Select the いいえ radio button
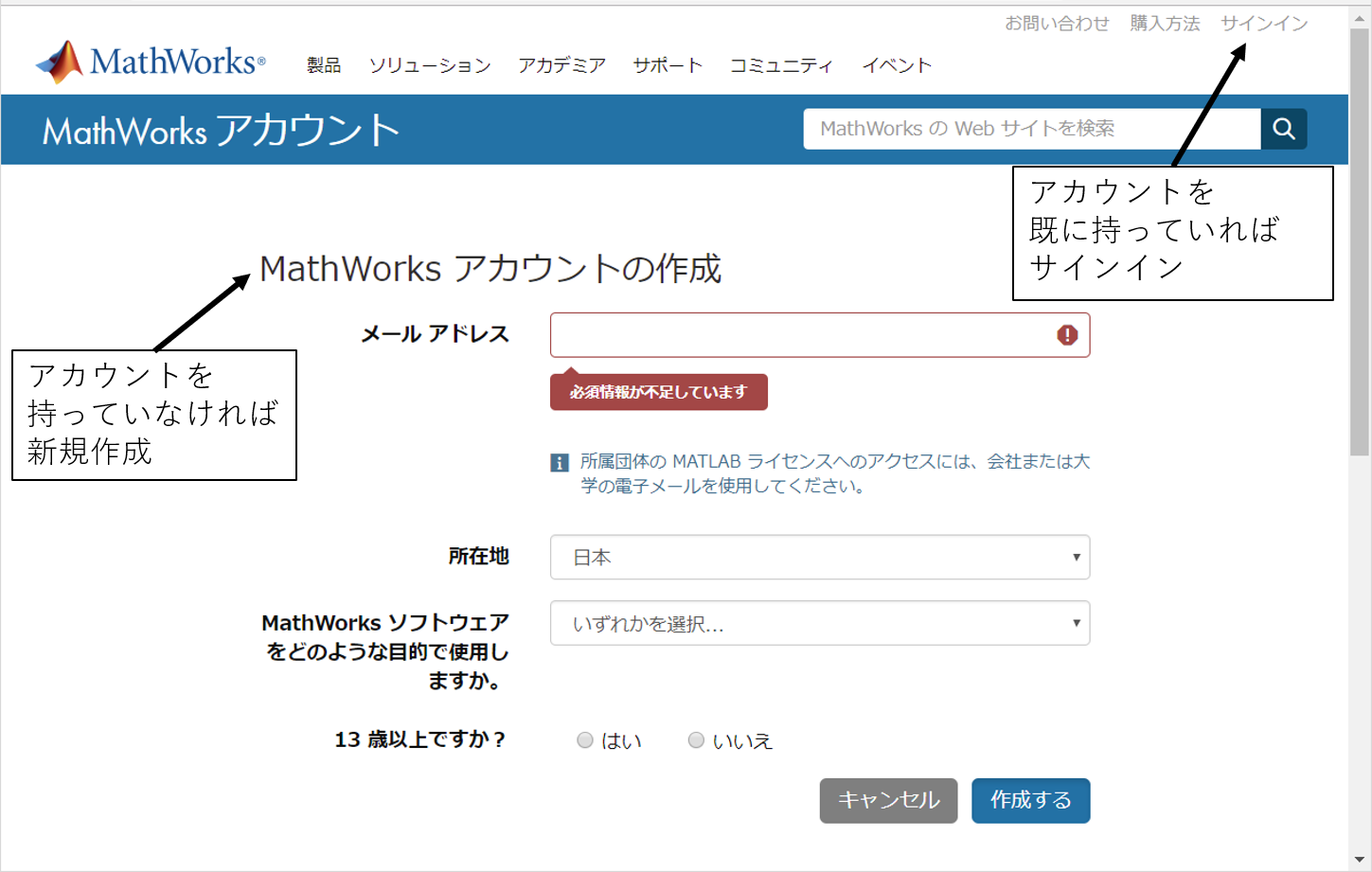The width and height of the screenshot is (1372, 872). (x=696, y=740)
